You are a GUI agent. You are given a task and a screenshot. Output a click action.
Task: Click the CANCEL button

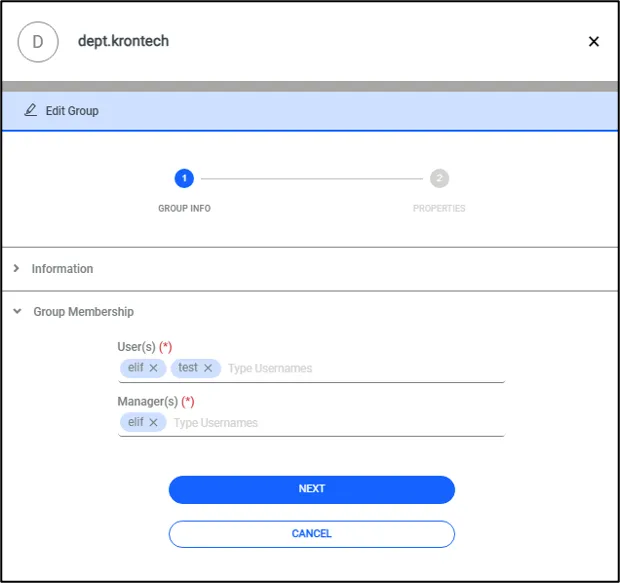point(312,534)
